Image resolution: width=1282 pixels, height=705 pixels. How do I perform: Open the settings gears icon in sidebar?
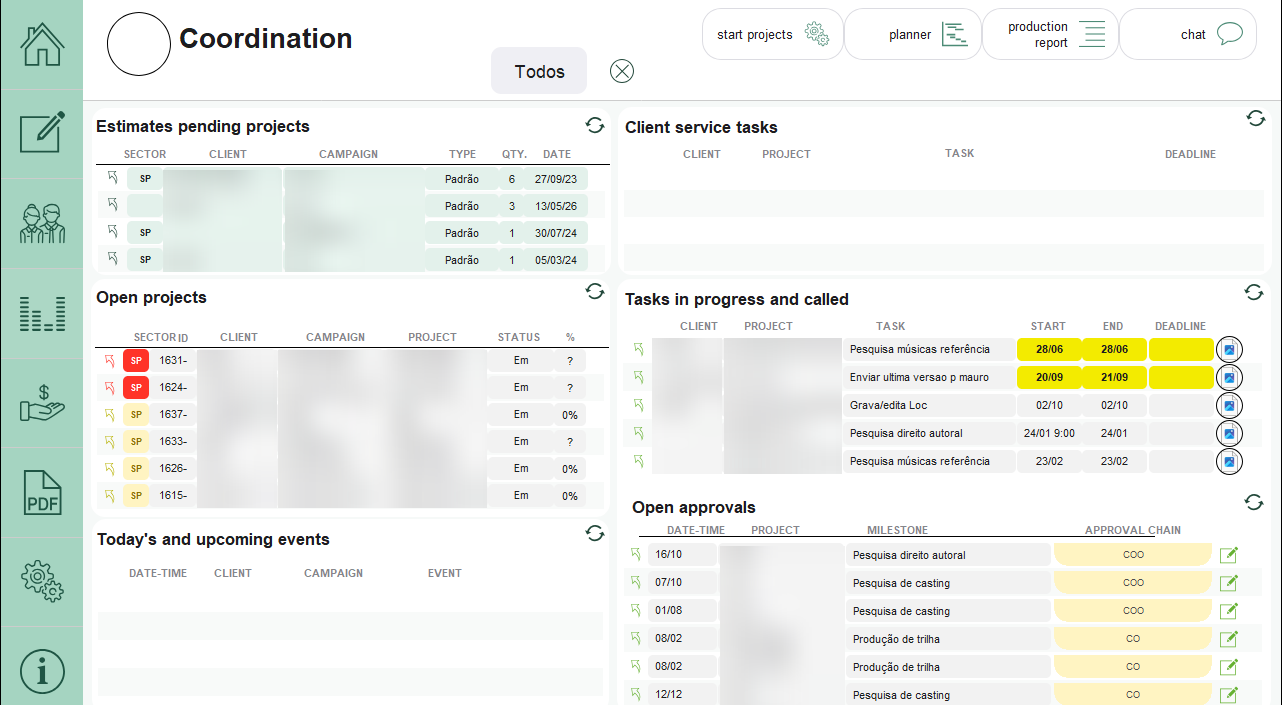pos(42,581)
